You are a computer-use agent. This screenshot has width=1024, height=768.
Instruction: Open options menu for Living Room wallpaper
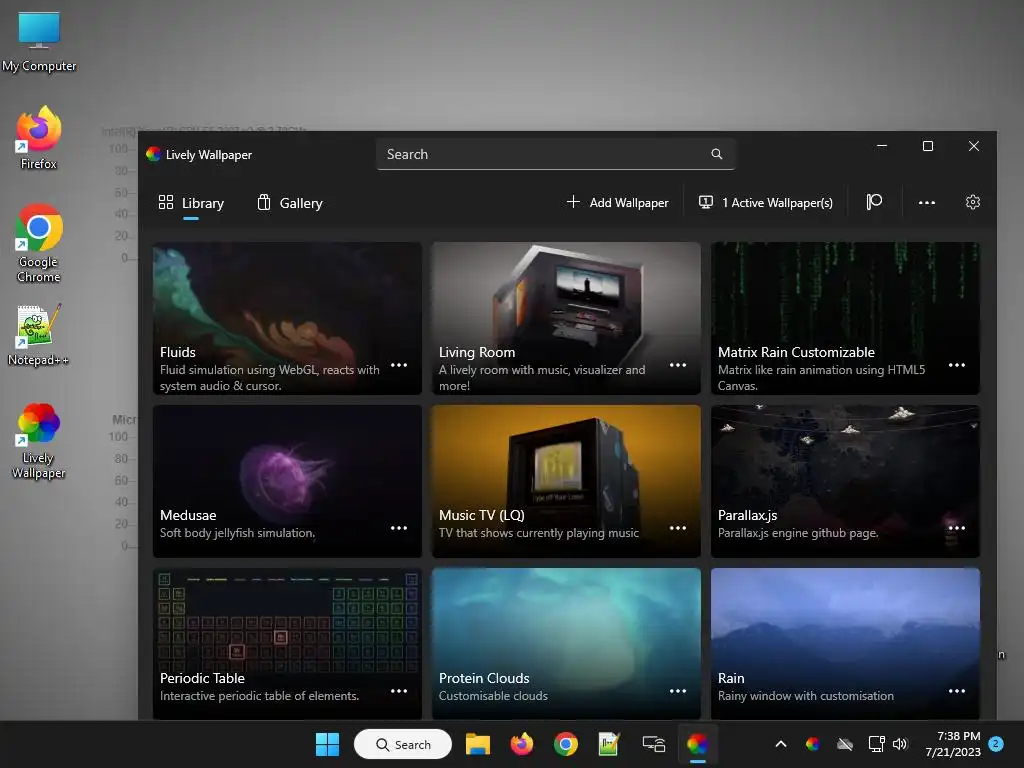click(x=678, y=365)
